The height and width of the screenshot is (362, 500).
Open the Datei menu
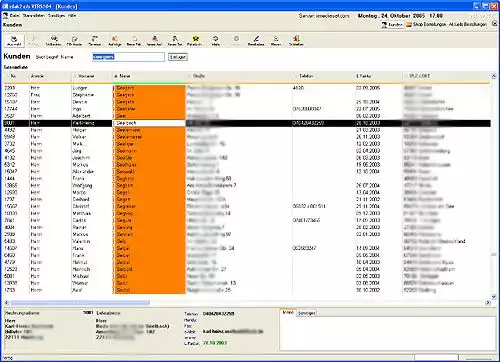point(15,16)
